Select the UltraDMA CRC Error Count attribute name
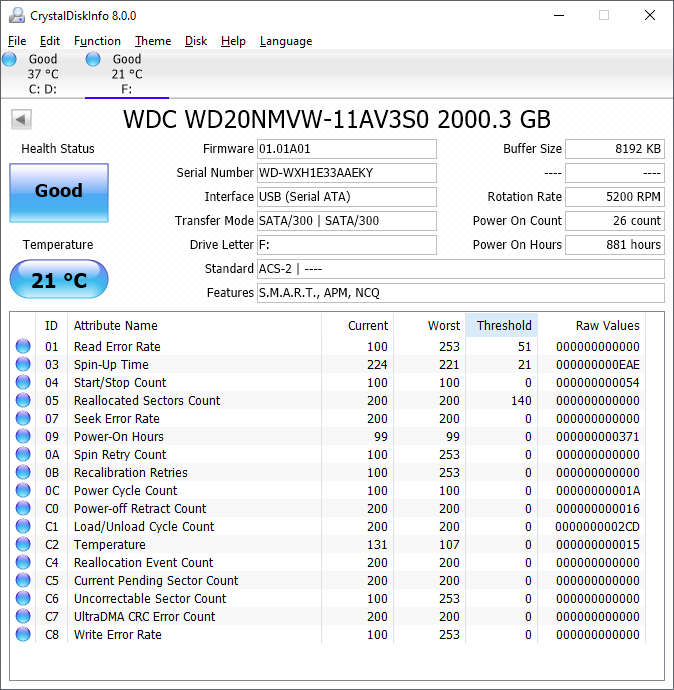 pos(144,617)
